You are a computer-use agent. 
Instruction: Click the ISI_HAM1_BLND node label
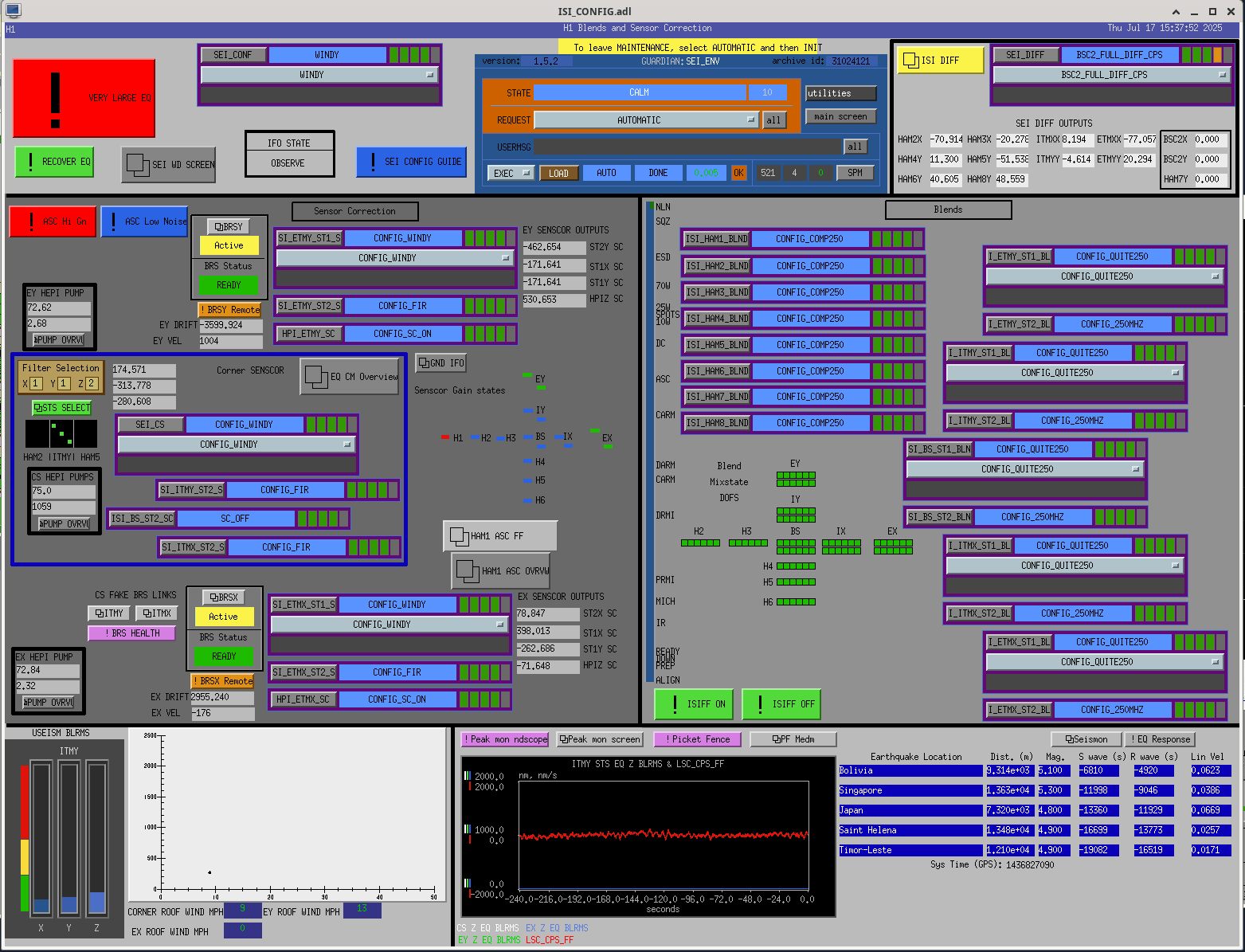click(717, 239)
